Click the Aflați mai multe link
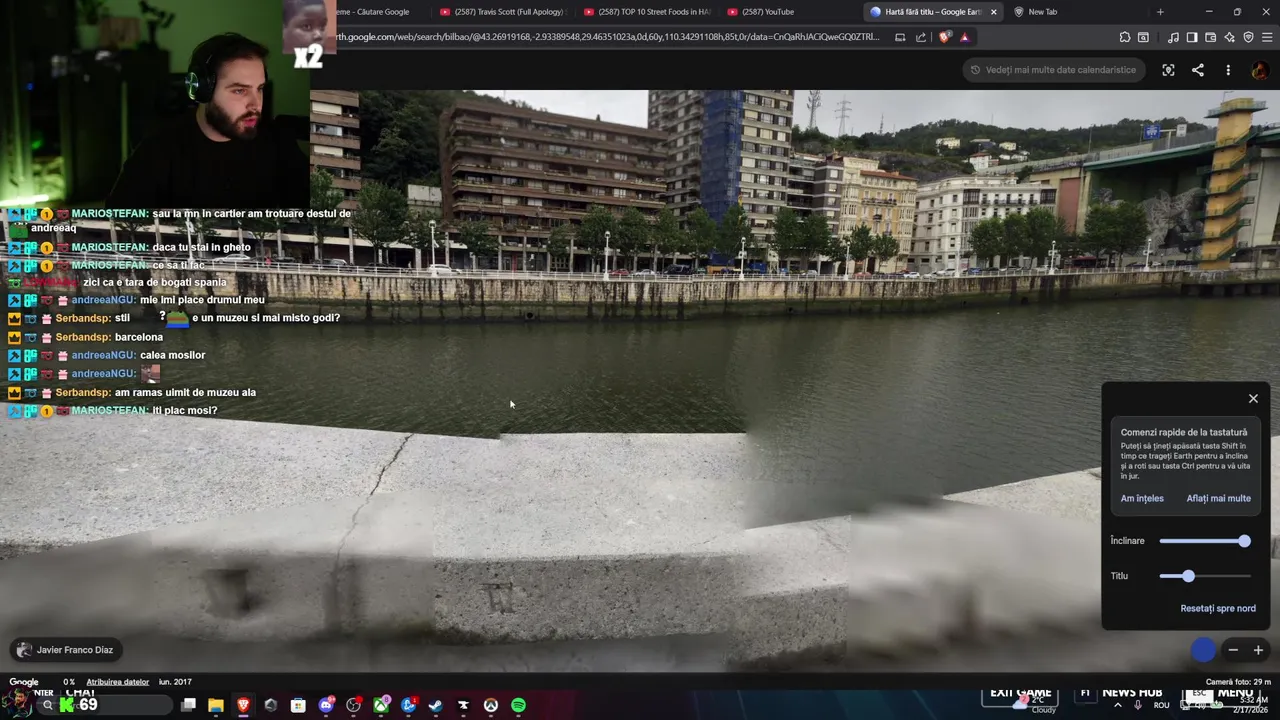The image size is (1280, 720). coord(1218,498)
